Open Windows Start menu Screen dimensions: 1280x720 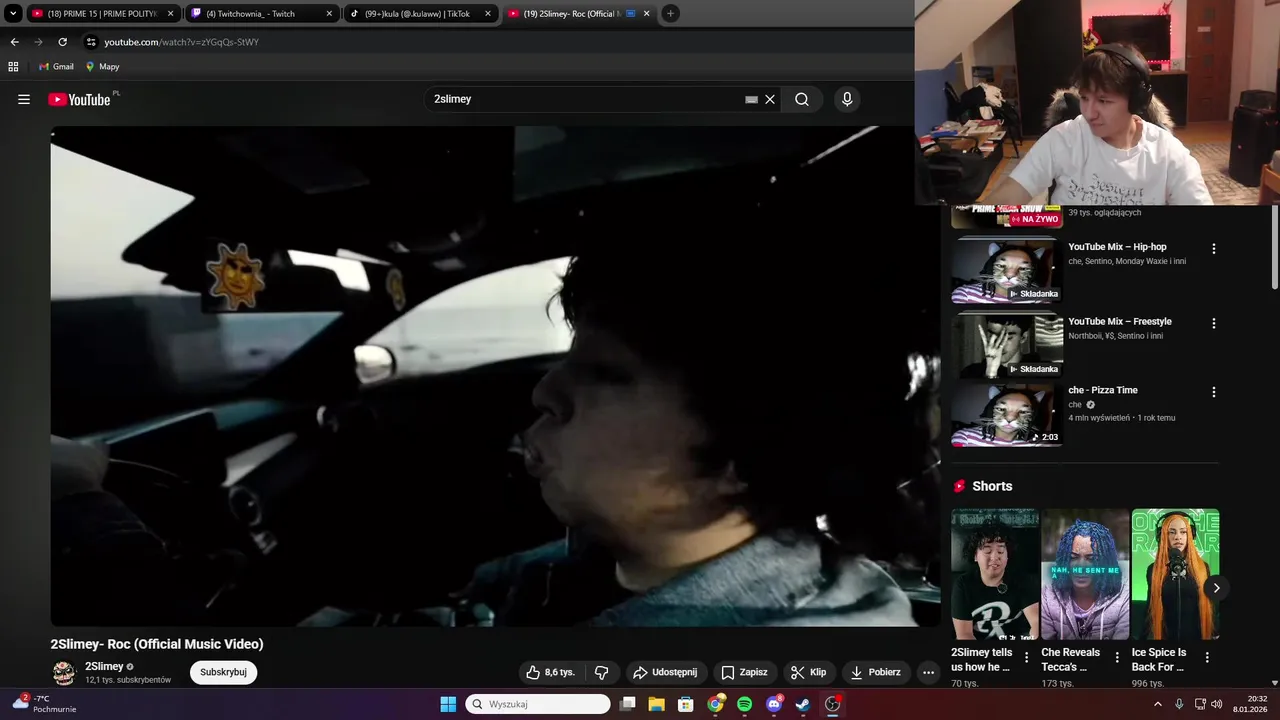(448, 704)
